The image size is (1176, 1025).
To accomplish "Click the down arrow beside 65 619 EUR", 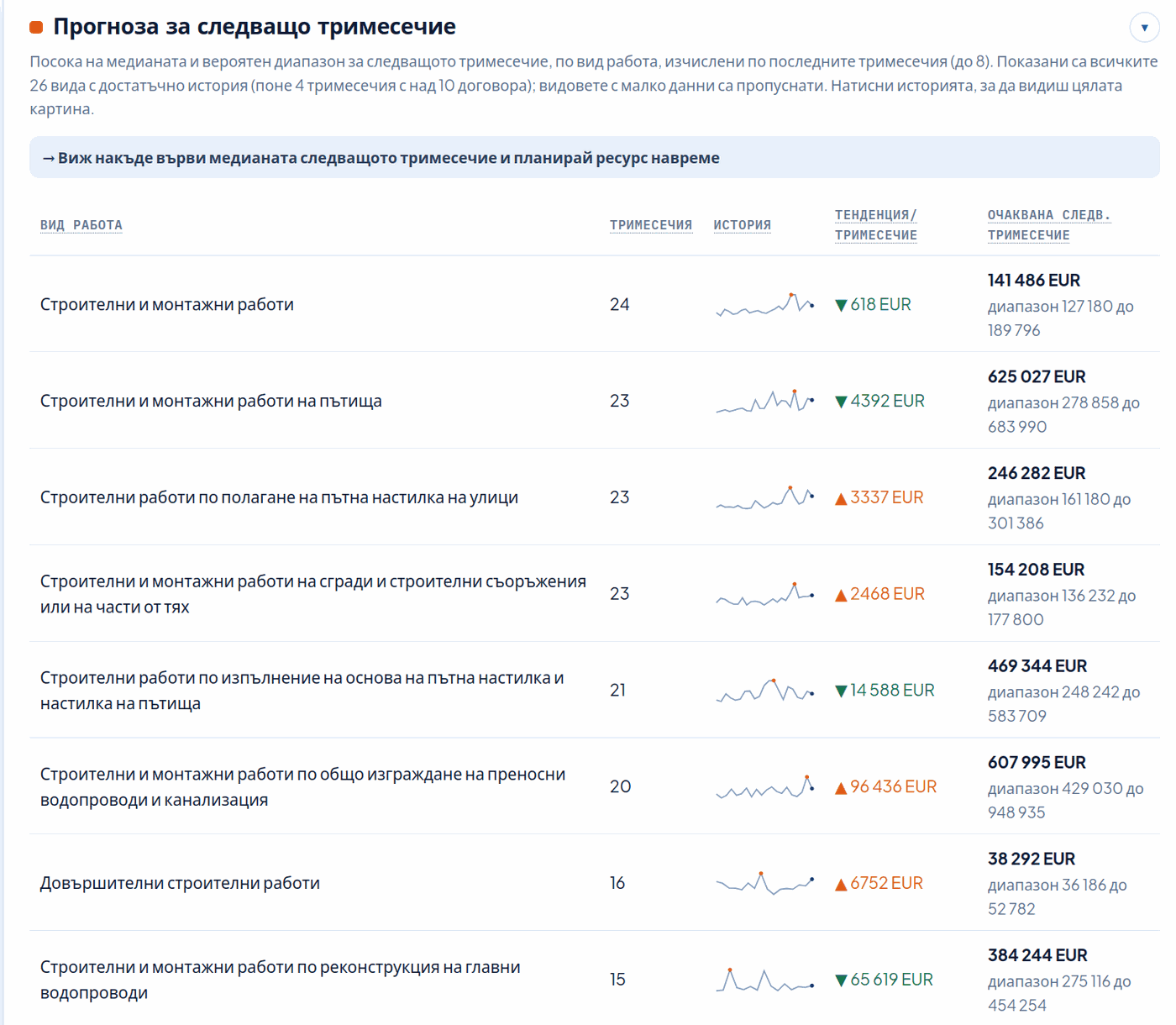I will pos(841,980).
